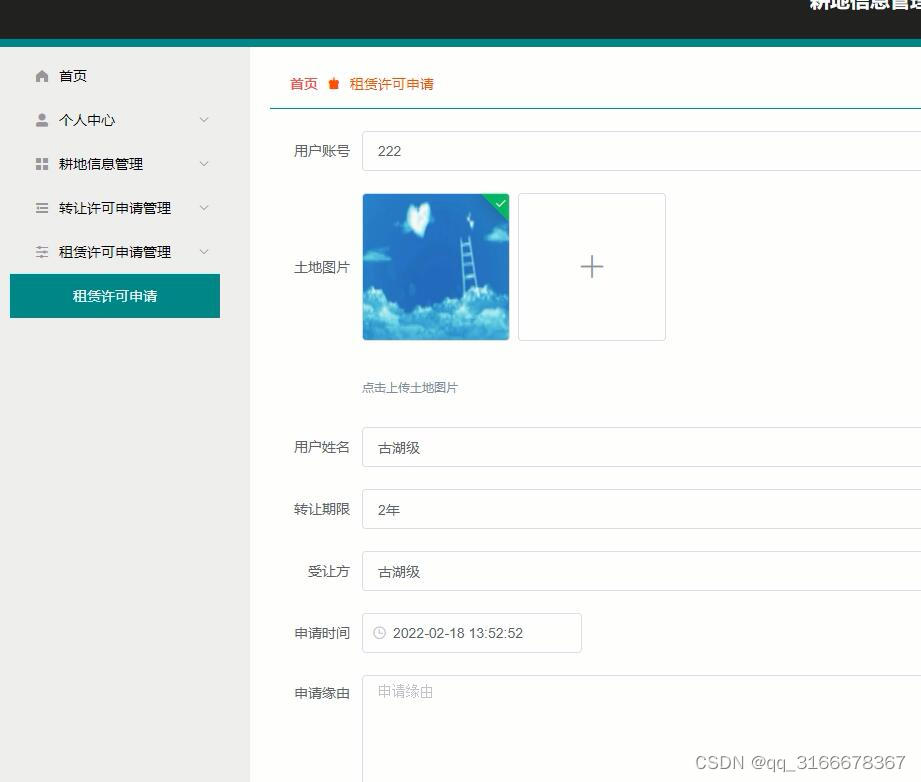Click the 租赁许可申请 breadcrumb label
The height and width of the screenshot is (782, 921).
[391, 84]
